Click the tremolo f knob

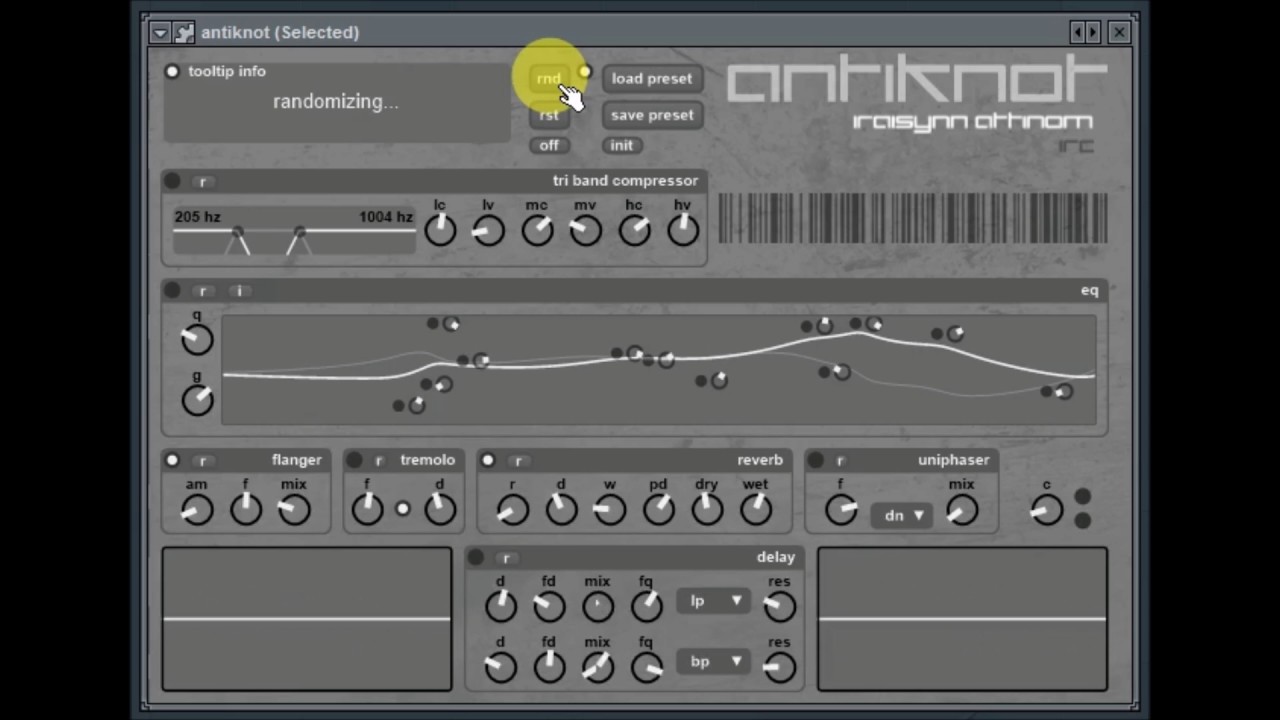click(367, 510)
